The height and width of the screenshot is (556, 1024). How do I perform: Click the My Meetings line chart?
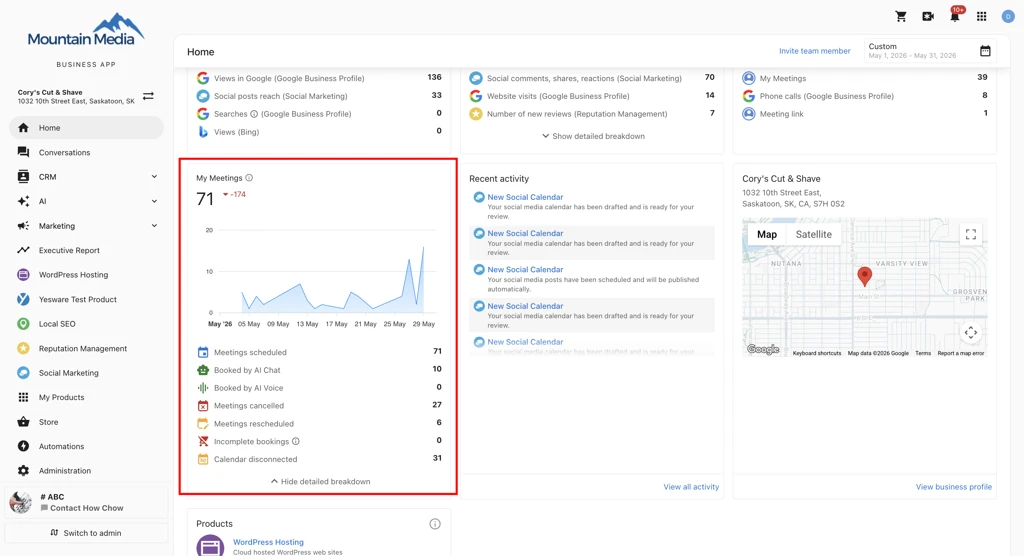[320, 276]
